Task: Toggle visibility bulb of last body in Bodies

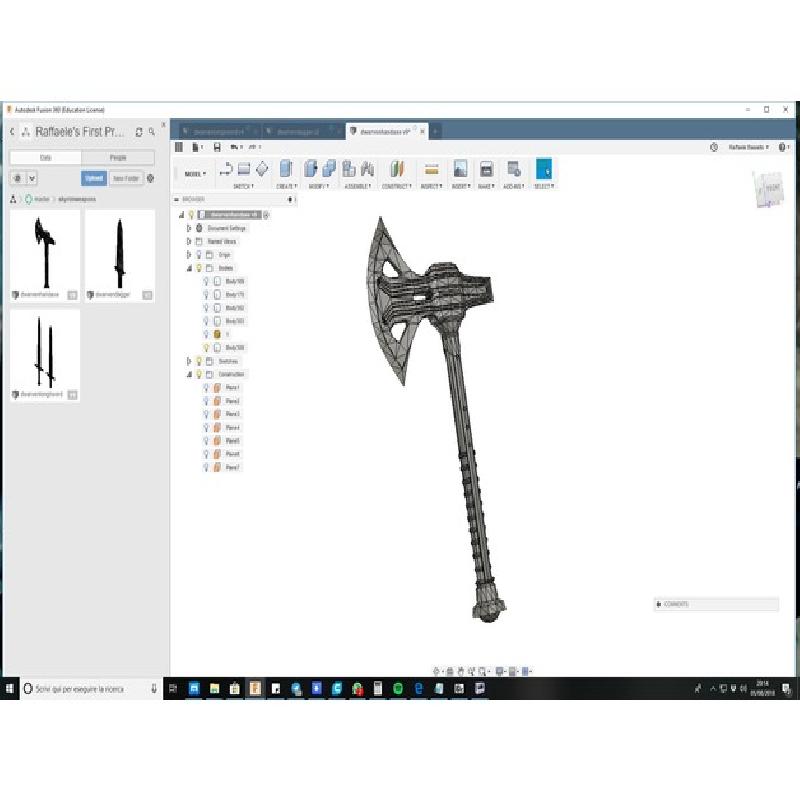Action: coord(207,347)
